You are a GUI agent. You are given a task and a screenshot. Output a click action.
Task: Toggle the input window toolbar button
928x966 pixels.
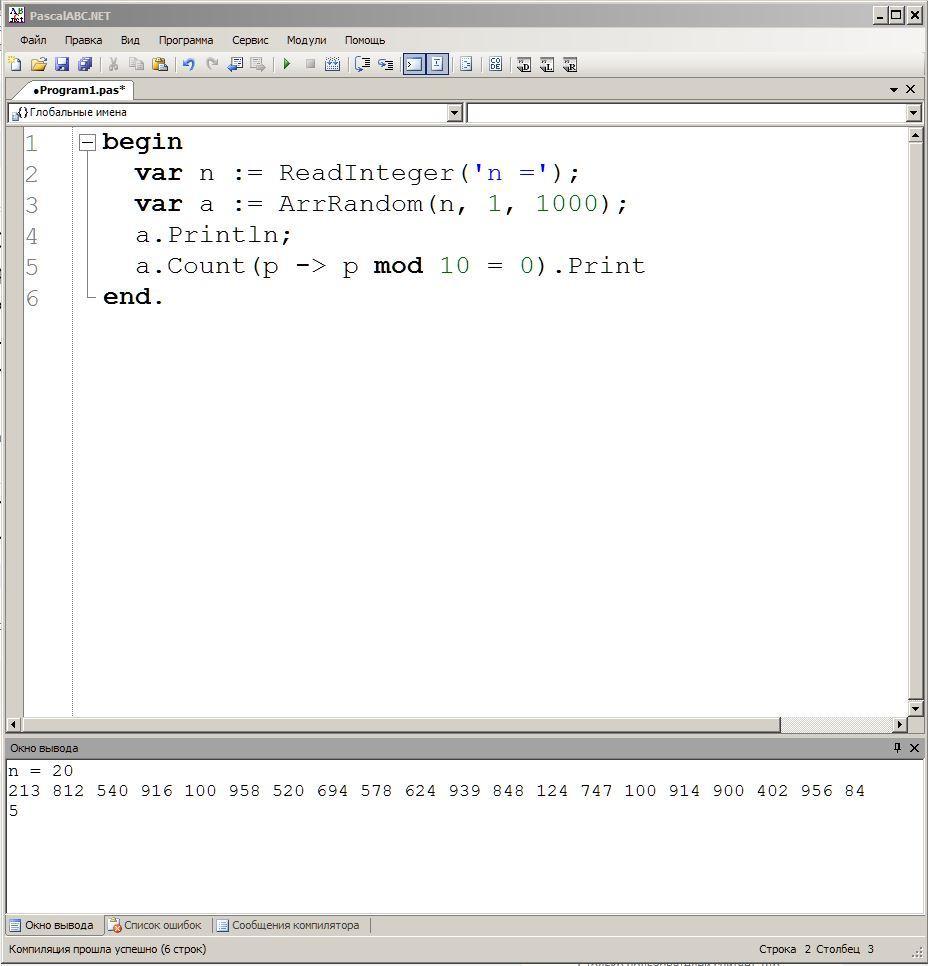click(437, 64)
